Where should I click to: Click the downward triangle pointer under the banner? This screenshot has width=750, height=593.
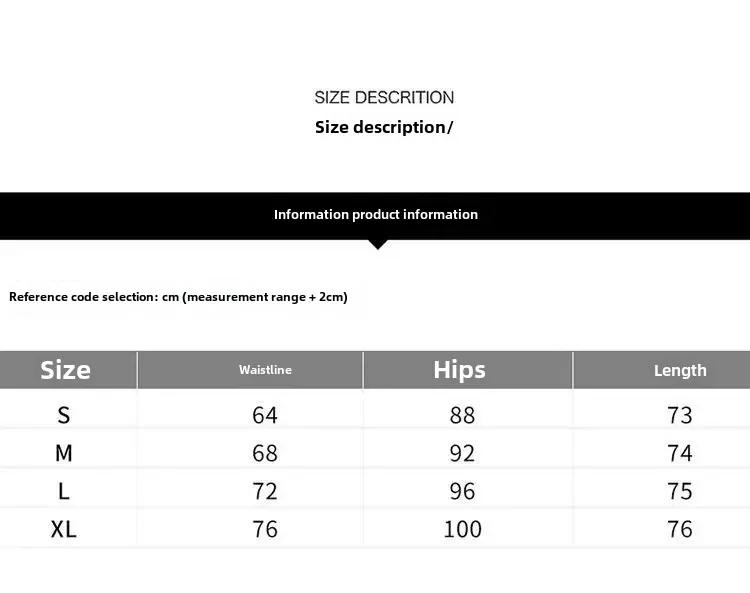[x=378, y=244]
